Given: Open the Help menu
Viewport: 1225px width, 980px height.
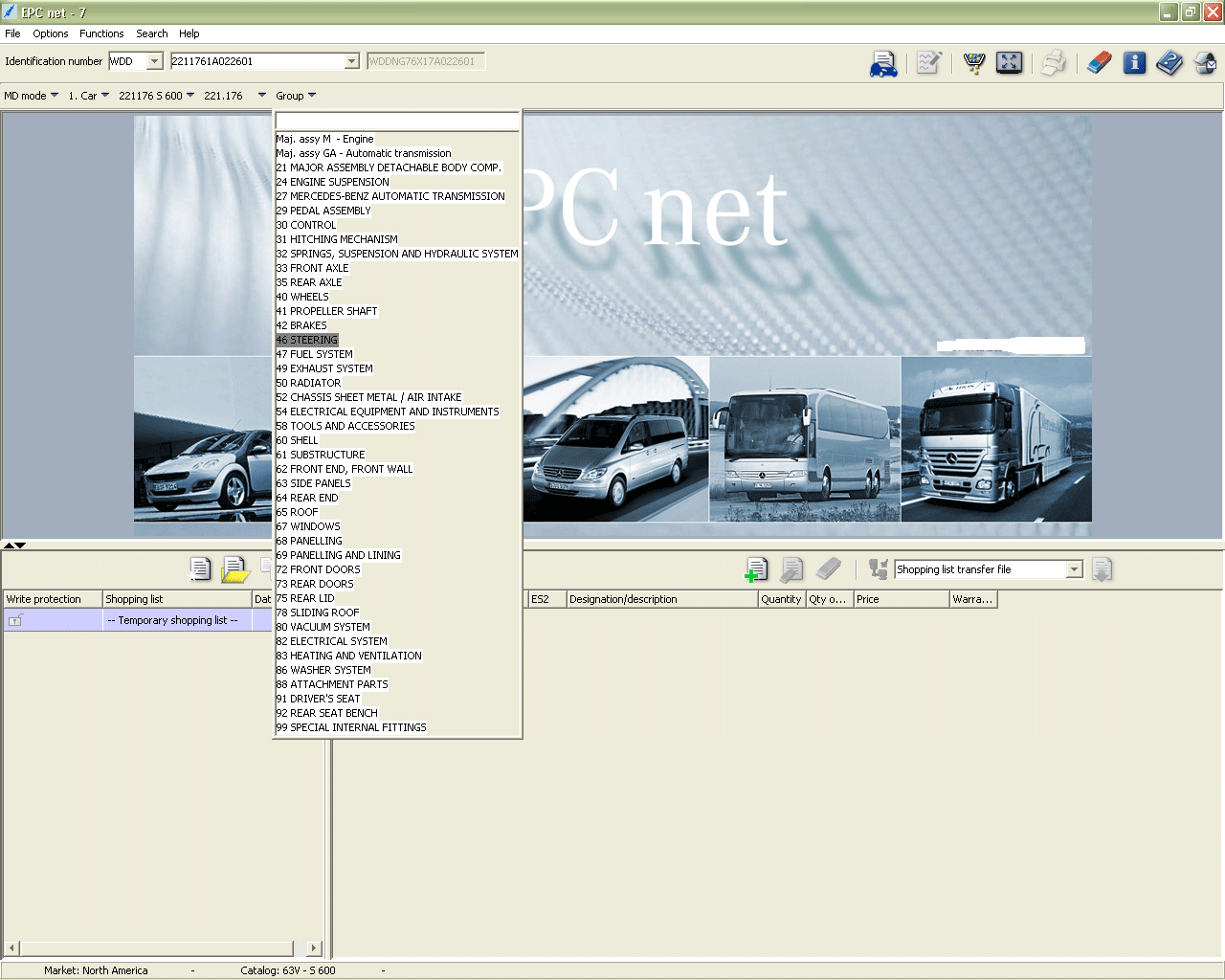Looking at the screenshot, I should click(x=189, y=33).
